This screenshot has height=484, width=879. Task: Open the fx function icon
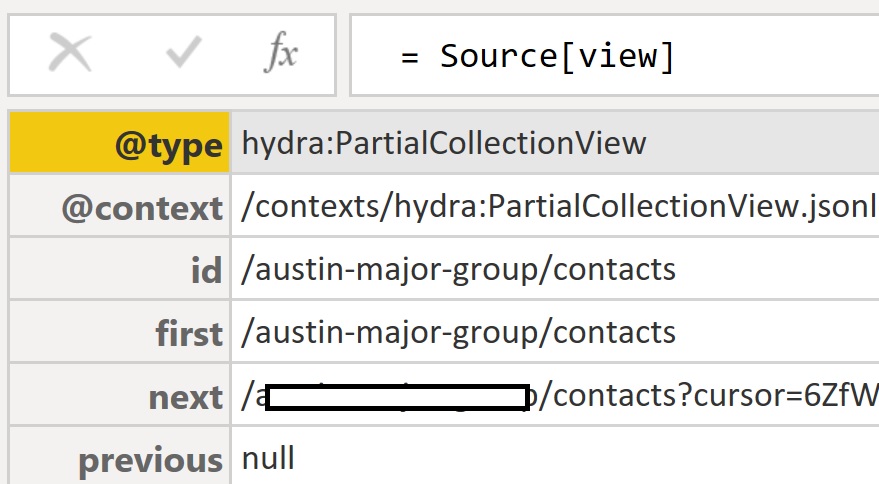click(x=281, y=52)
